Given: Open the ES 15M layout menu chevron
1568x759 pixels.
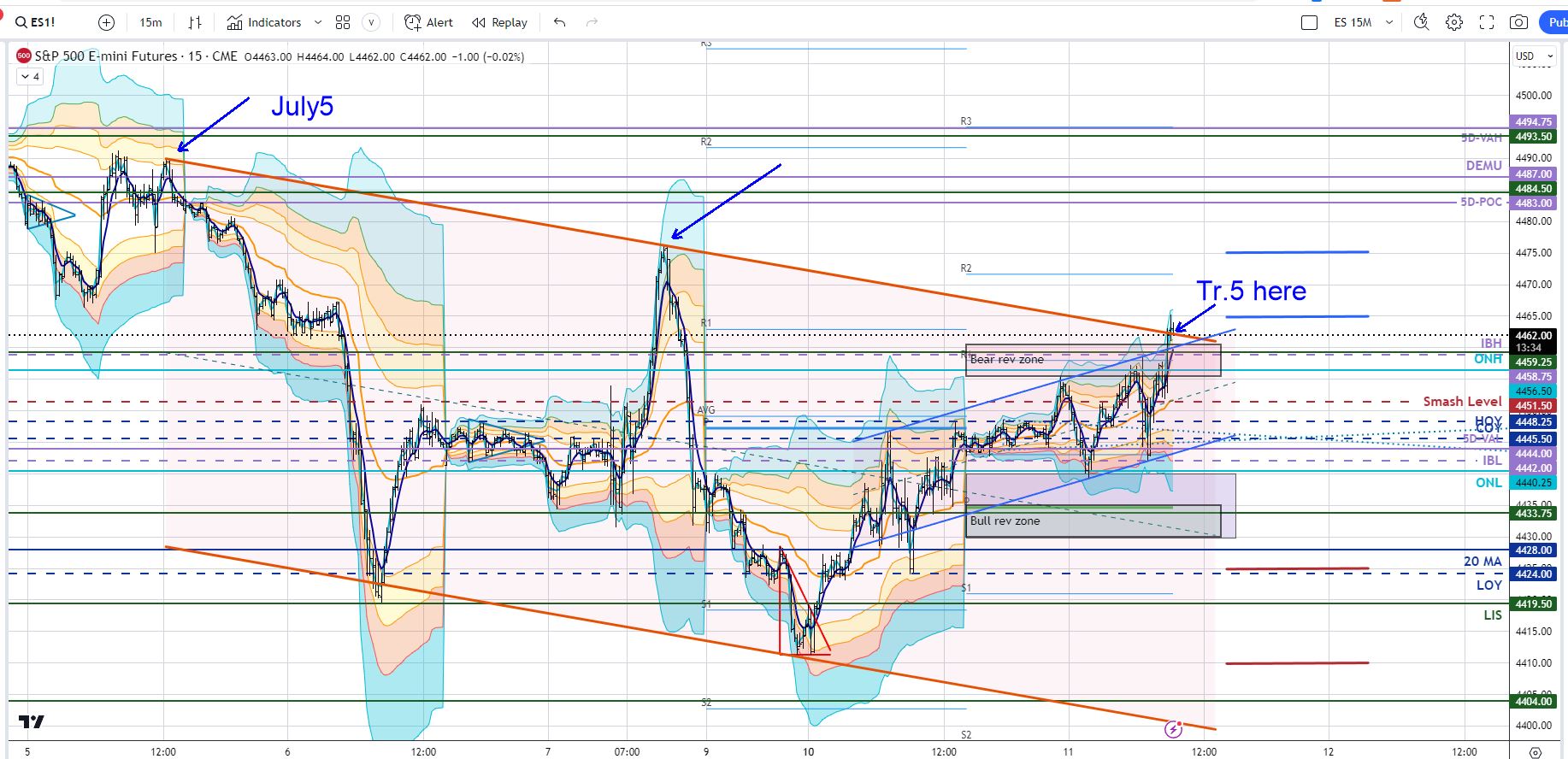Looking at the screenshot, I should 1389,22.
